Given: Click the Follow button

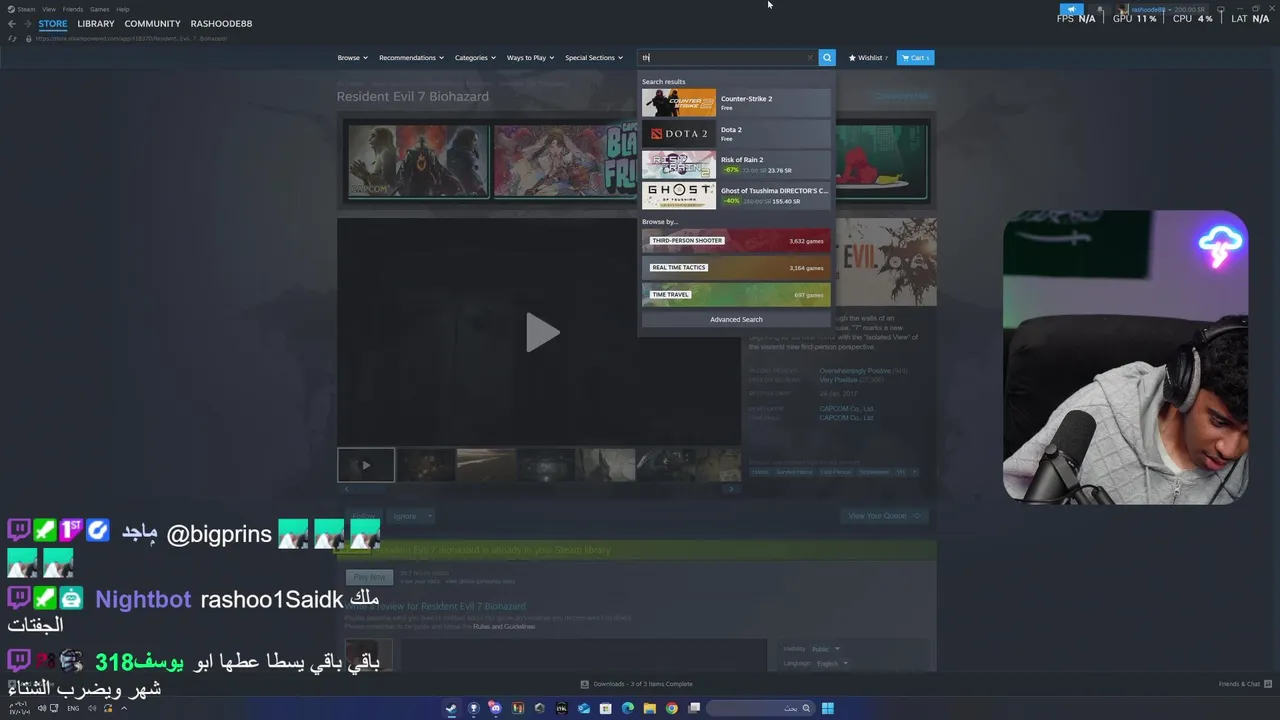Looking at the screenshot, I should [x=363, y=516].
